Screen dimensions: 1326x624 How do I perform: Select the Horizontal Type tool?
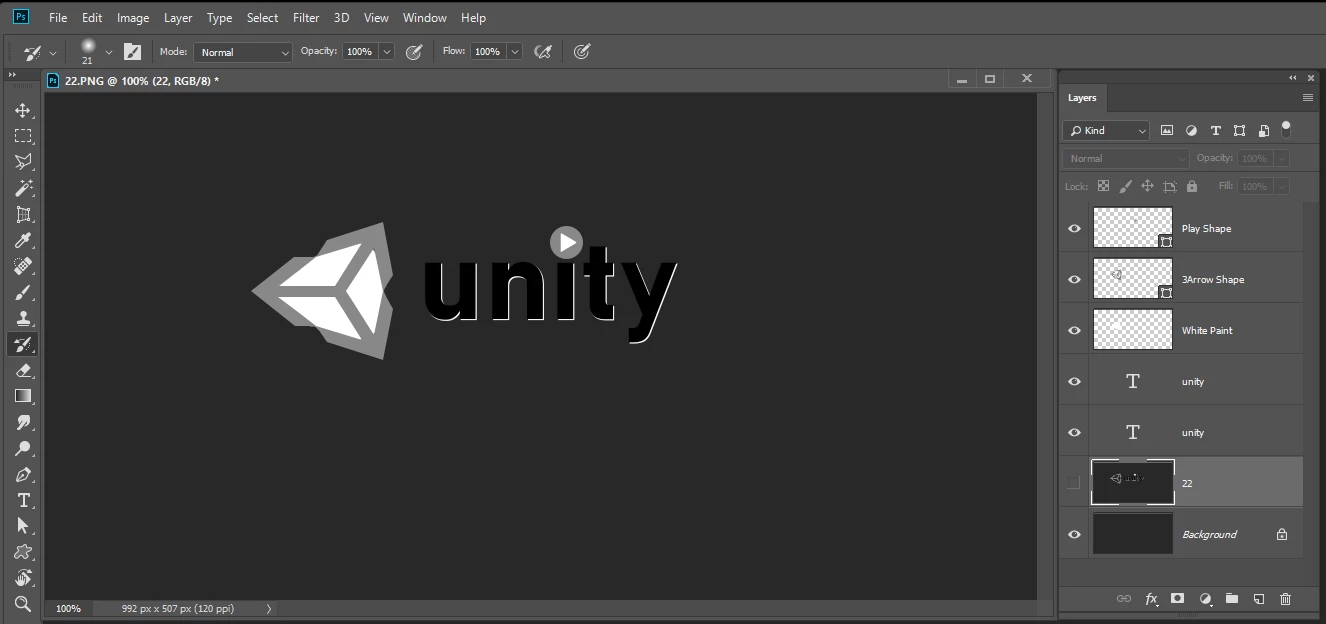pyautogui.click(x=23, y=500)
